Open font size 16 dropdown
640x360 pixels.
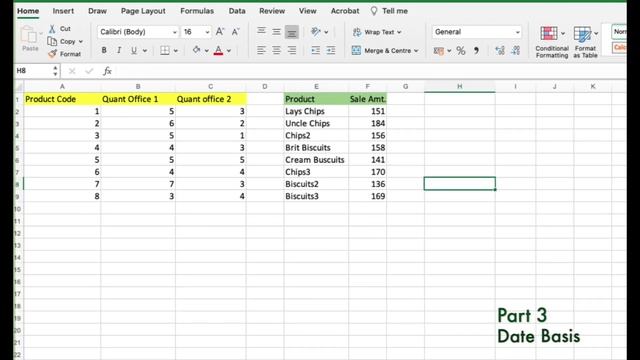click(207, 32)
